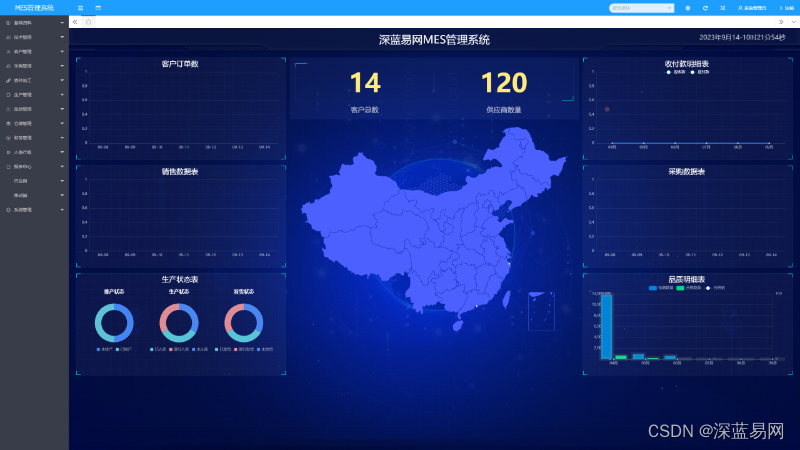Expand 客户管理 using its arrow
Screen dimensions: 800x450
[62, 52]
